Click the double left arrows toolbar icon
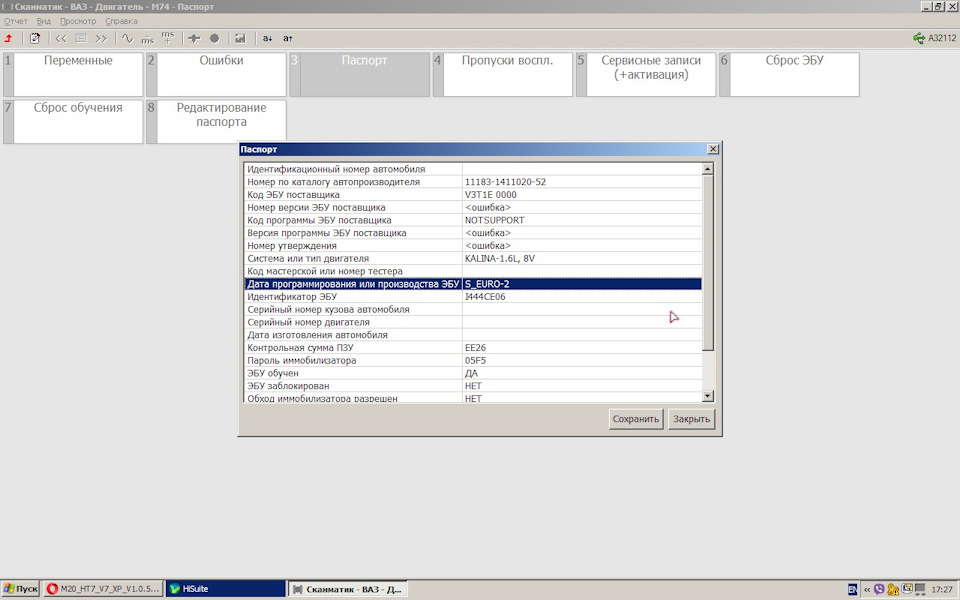 coord(61,39)
